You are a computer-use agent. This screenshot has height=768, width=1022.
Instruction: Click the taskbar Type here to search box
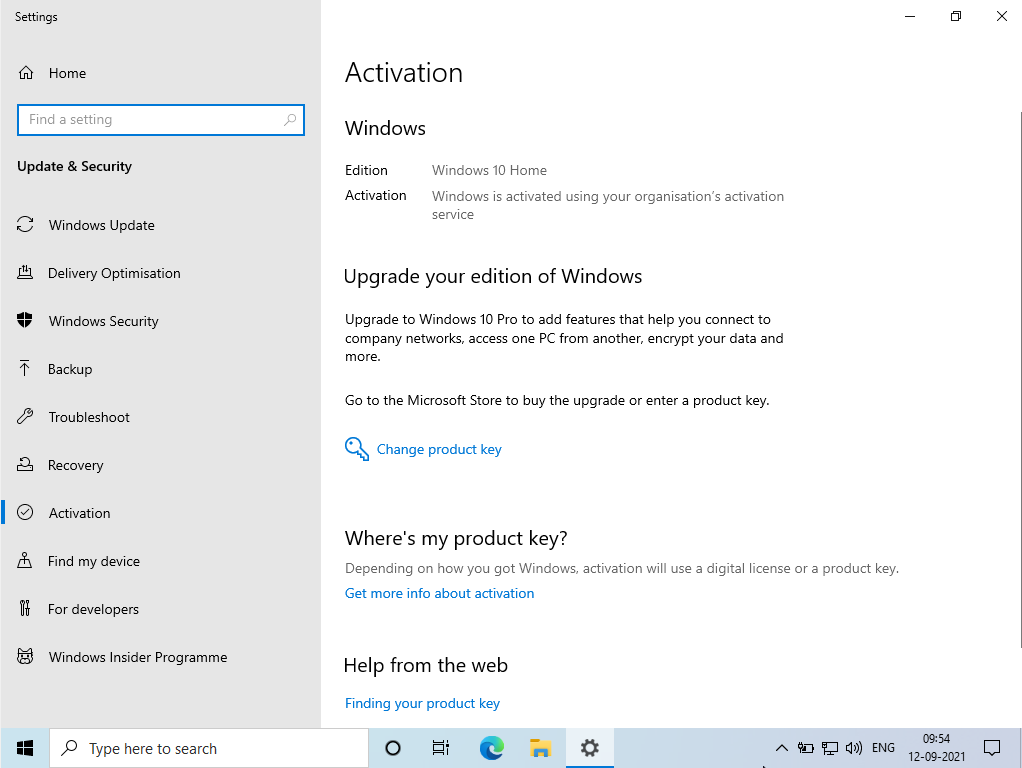tap(209, 748)
